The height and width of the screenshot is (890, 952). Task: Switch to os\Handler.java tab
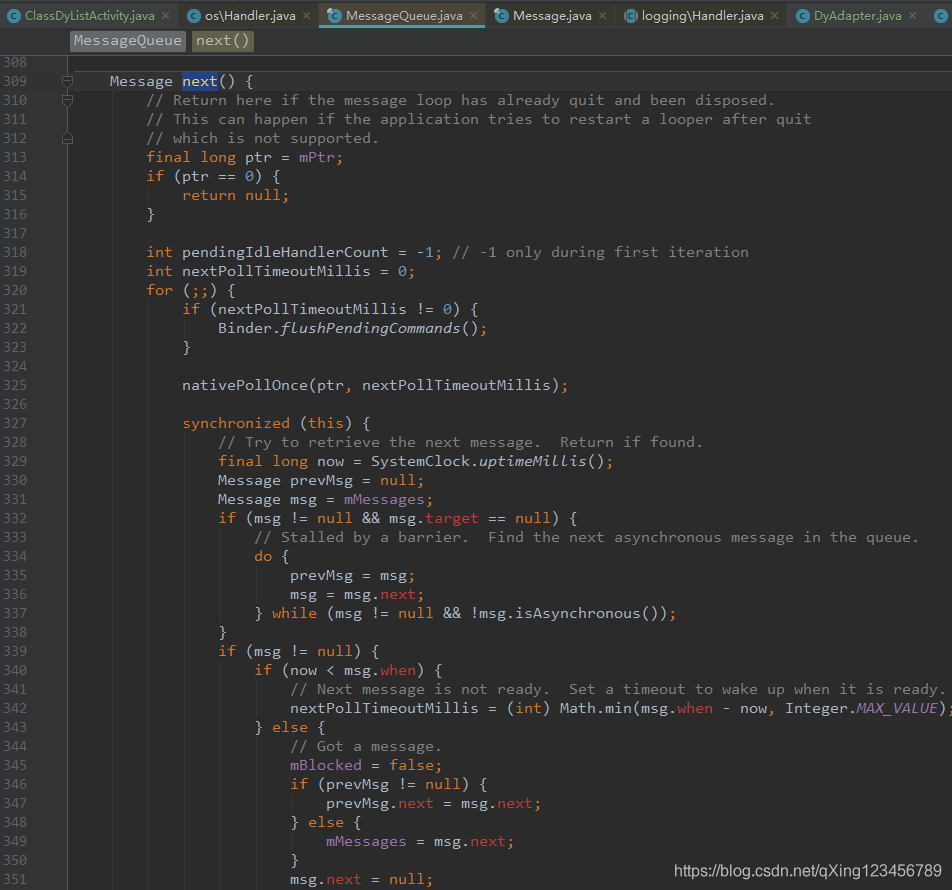click(250, 16)
